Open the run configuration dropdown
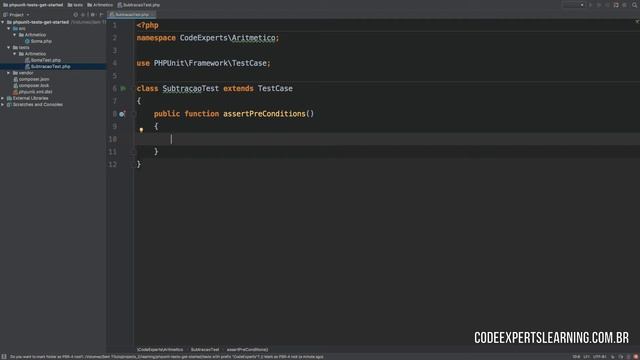 (x=573, y=5)
